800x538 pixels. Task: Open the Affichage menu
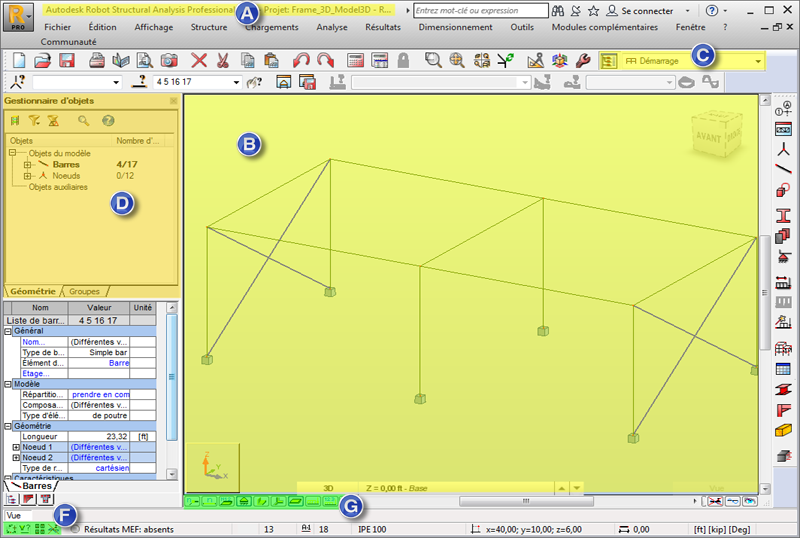tap(154, 27)
